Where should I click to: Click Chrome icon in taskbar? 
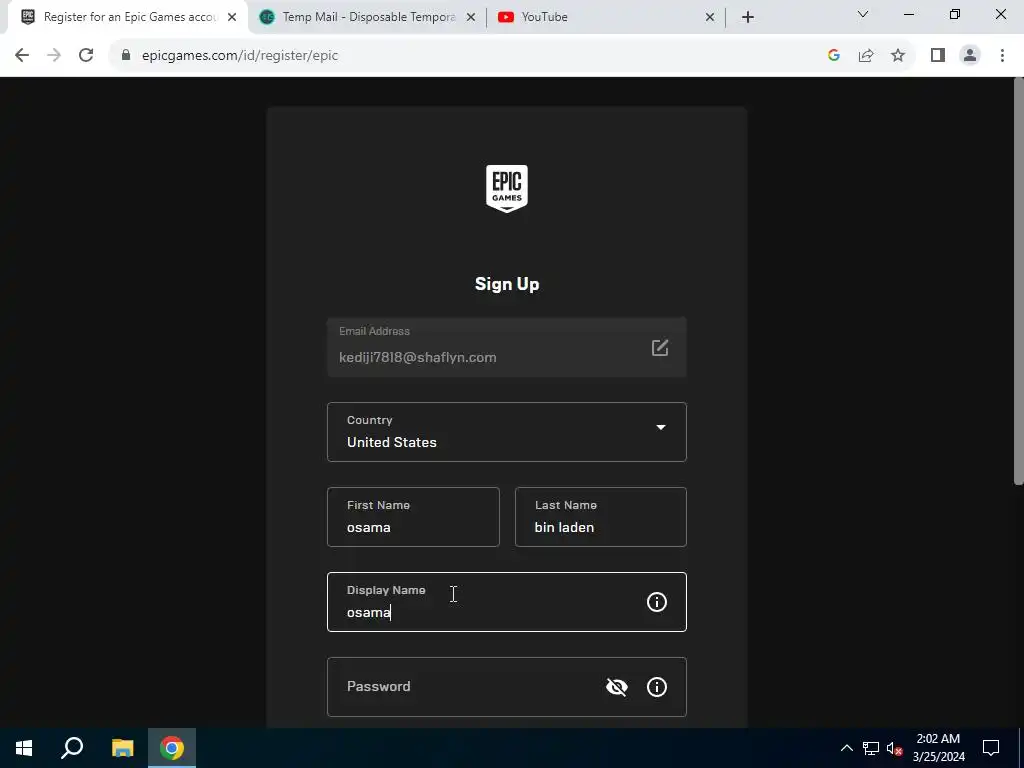[172, 748]
